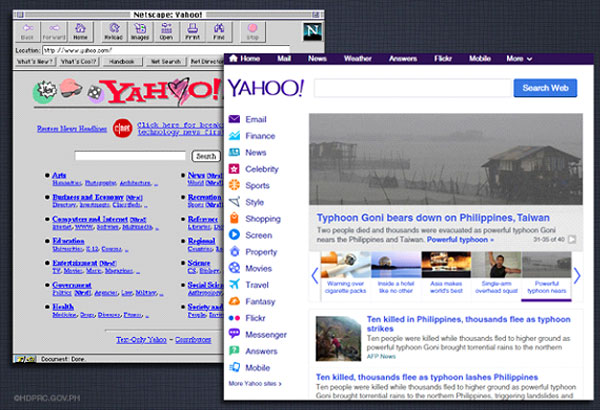Click the Handbook button in Netscape

pyautogui.click(x=122, y=62)
